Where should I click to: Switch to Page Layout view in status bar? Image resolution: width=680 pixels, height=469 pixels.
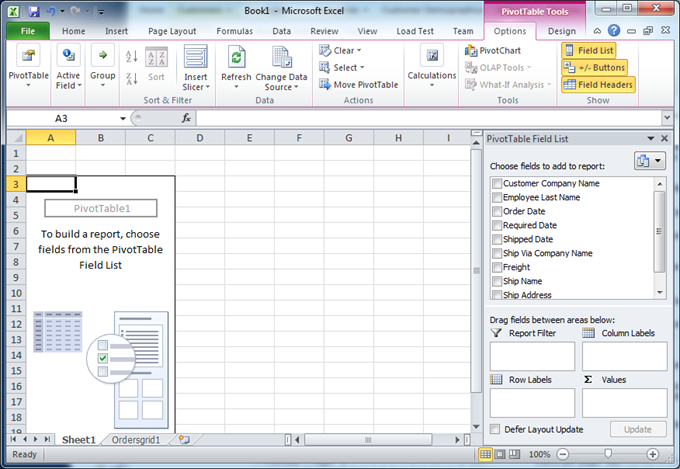500,454
